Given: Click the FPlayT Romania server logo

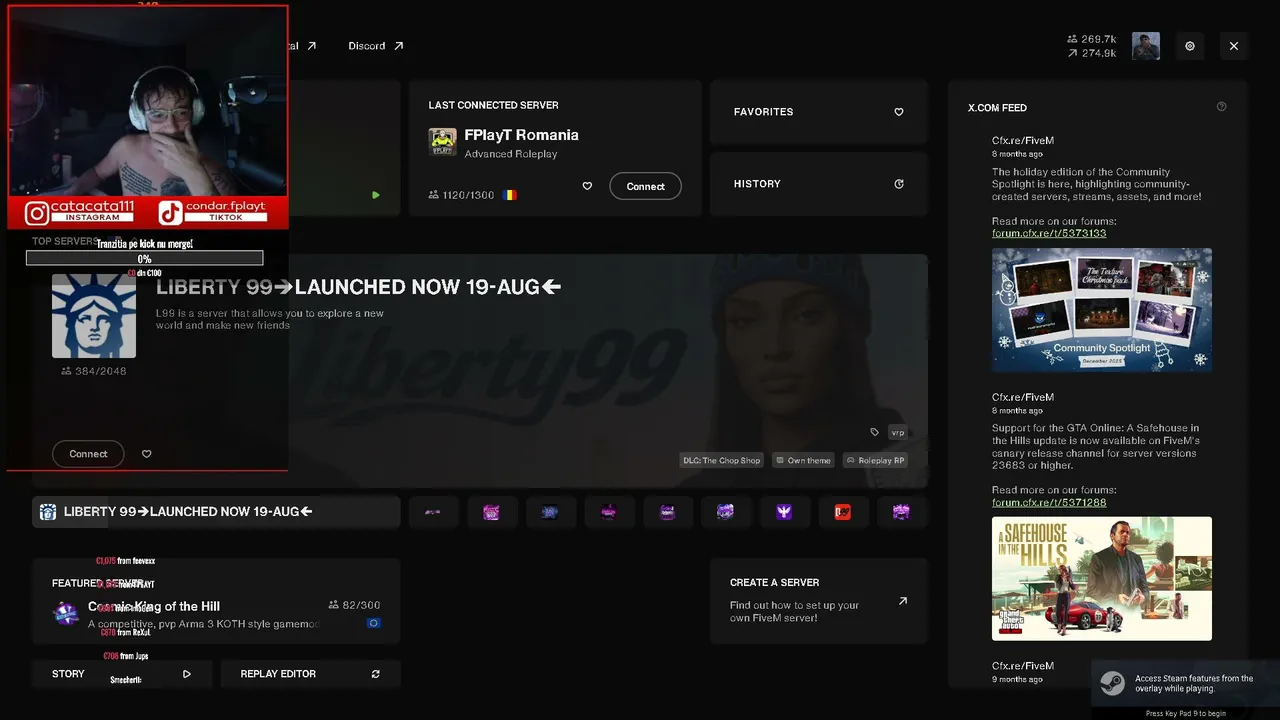Looking at the screenshot, I should click(443, 142).
